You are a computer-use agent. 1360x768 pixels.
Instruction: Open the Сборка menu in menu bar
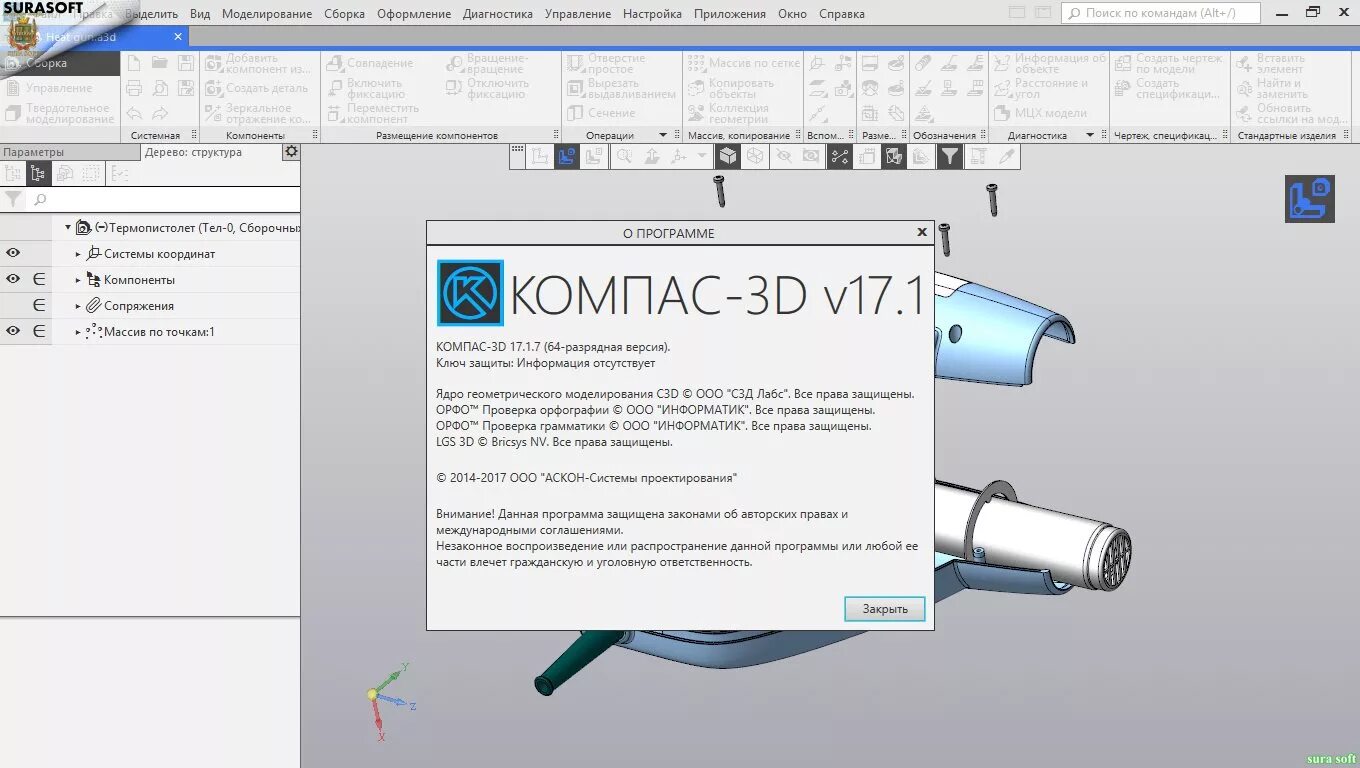(x=344, y=14)
